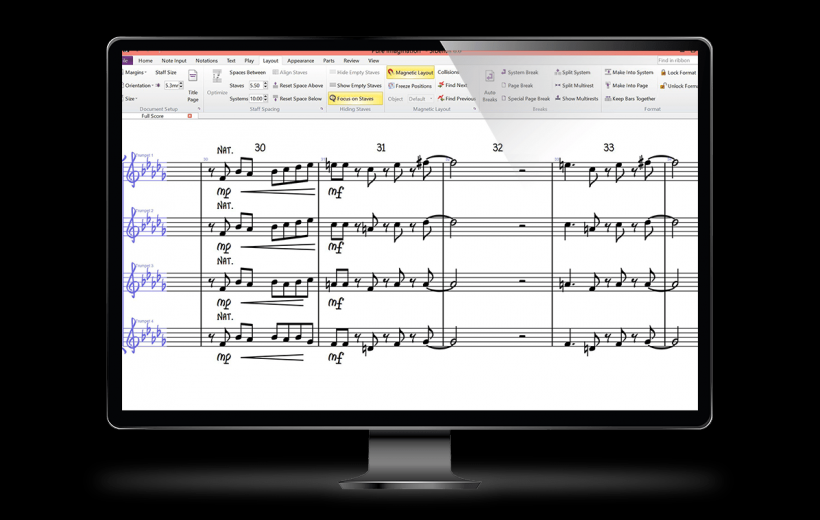Click Split System

pyautogui.click(x=572, y=73)
